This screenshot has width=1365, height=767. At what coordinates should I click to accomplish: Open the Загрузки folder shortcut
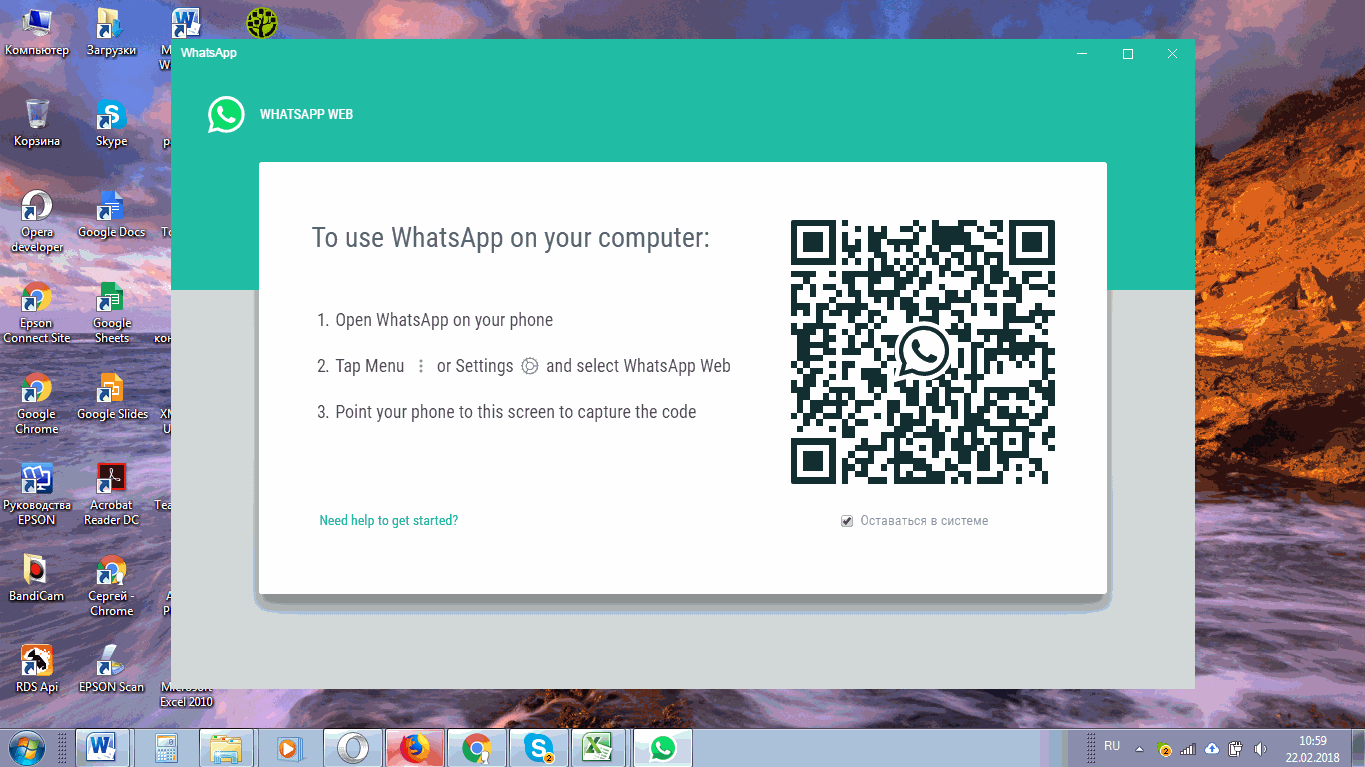pyautogui.click(x=111, y=32)
